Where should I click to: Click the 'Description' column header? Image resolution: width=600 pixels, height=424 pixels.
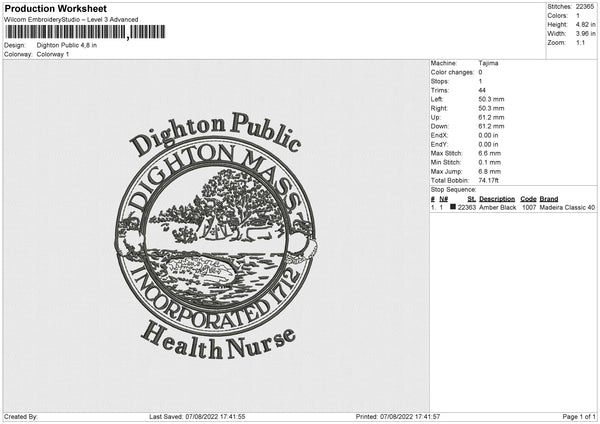497,199
